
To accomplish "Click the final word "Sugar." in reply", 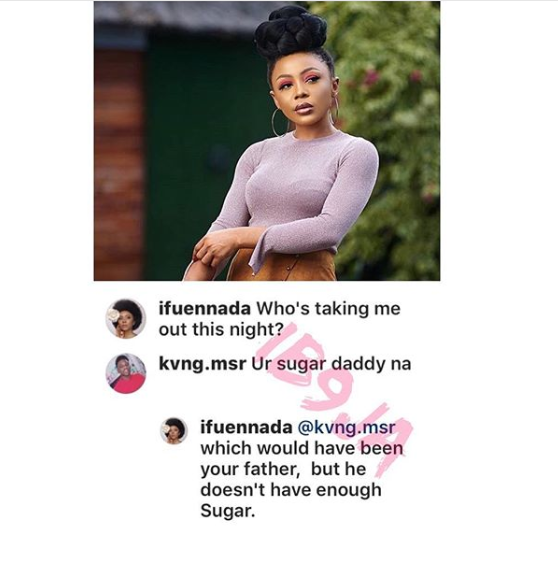I will pos(228,511).
